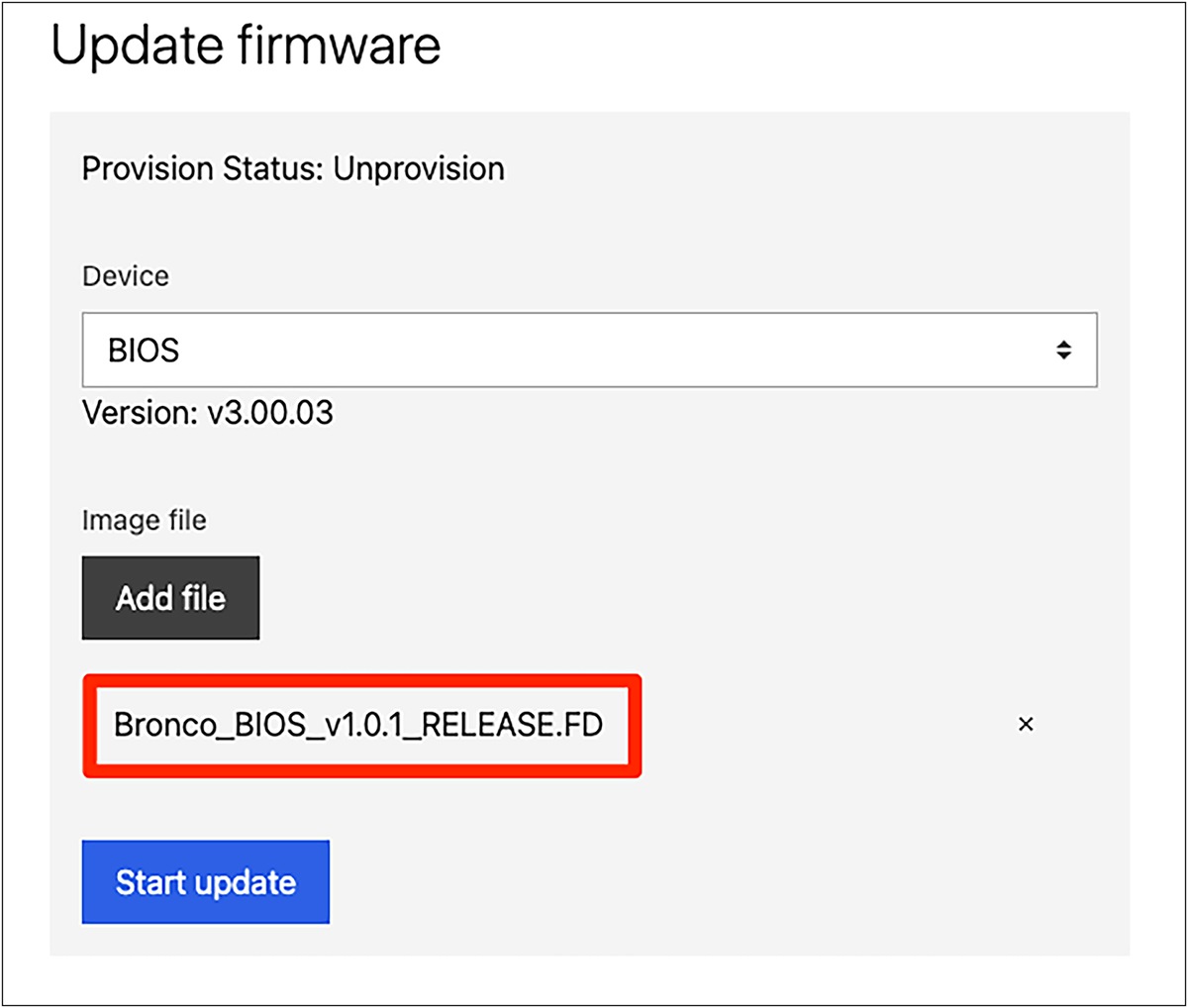Click the Version: v3.00.03 label
The image size is (1188, 1008).
click(x=208, y=413)
